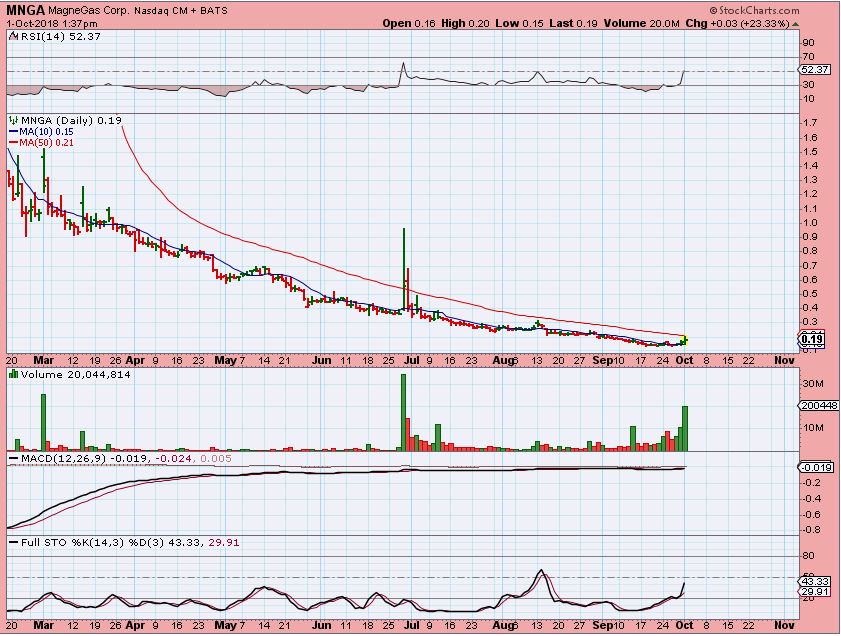Click the RSI(14) 52.37 indicator label

(61, 36)
